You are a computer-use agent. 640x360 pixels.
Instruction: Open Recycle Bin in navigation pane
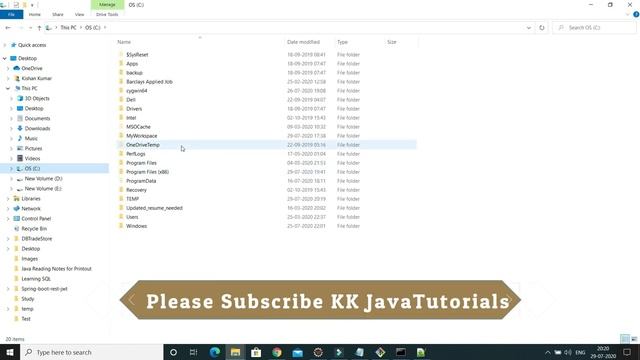[34, 229]
